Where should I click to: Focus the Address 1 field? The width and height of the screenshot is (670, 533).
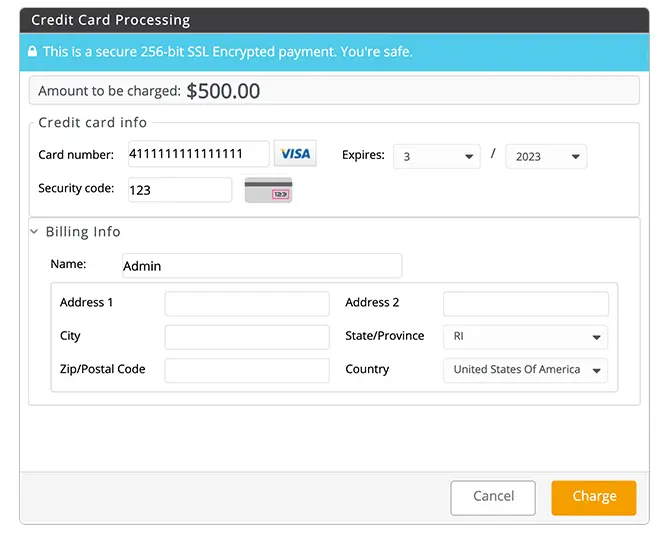[x=247, y=304]
